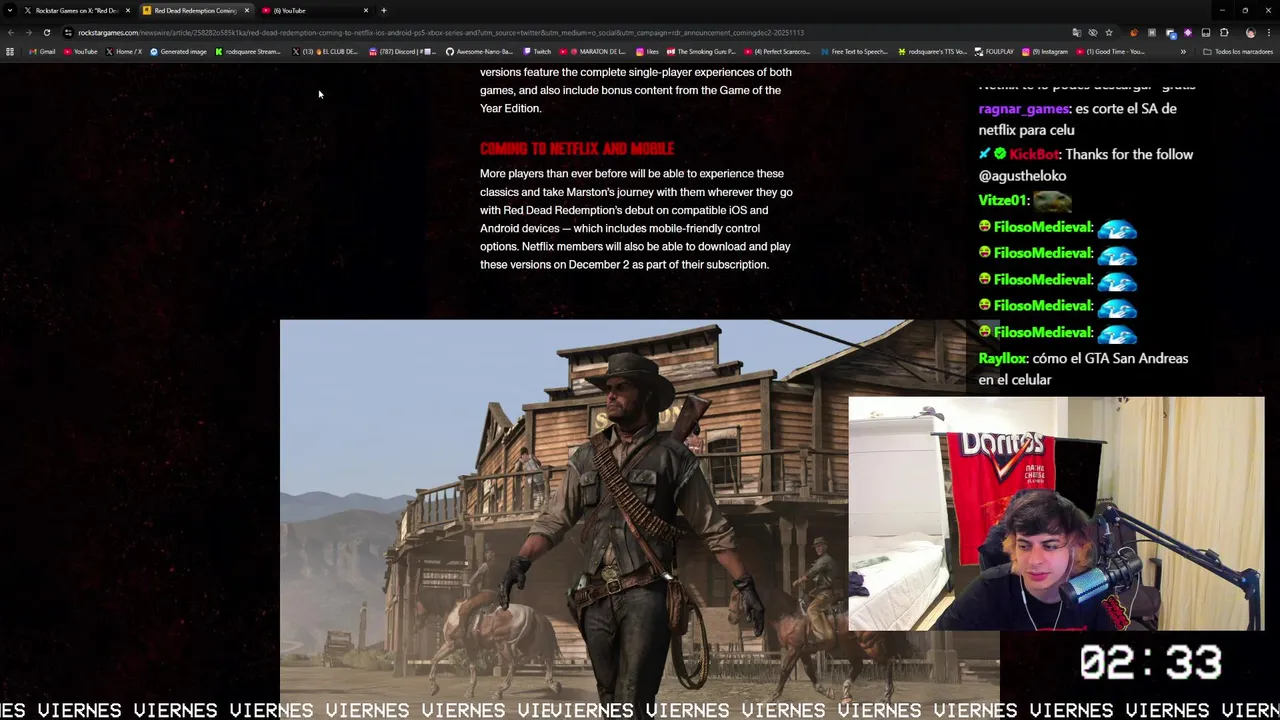Click username ragnar_games in chat
This screenshot has width=1280, height=720.
[1024, 108]
